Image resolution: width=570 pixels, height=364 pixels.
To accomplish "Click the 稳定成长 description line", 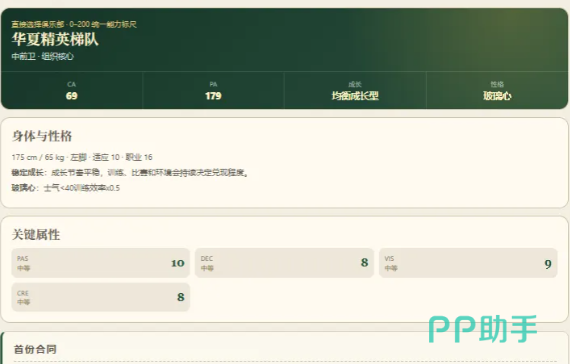I will (x=130, y=172).
